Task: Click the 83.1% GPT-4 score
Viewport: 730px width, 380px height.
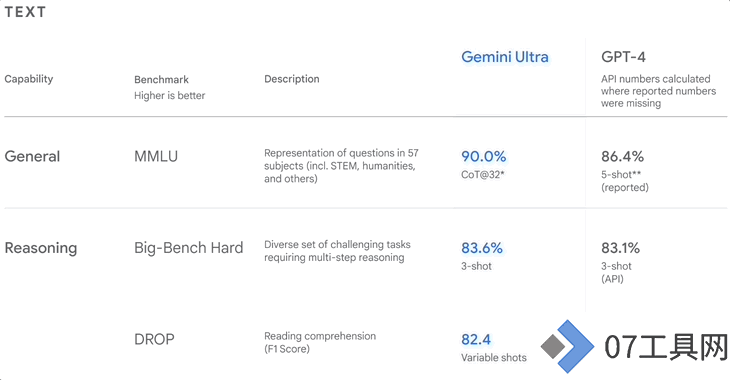Action: 620,248
